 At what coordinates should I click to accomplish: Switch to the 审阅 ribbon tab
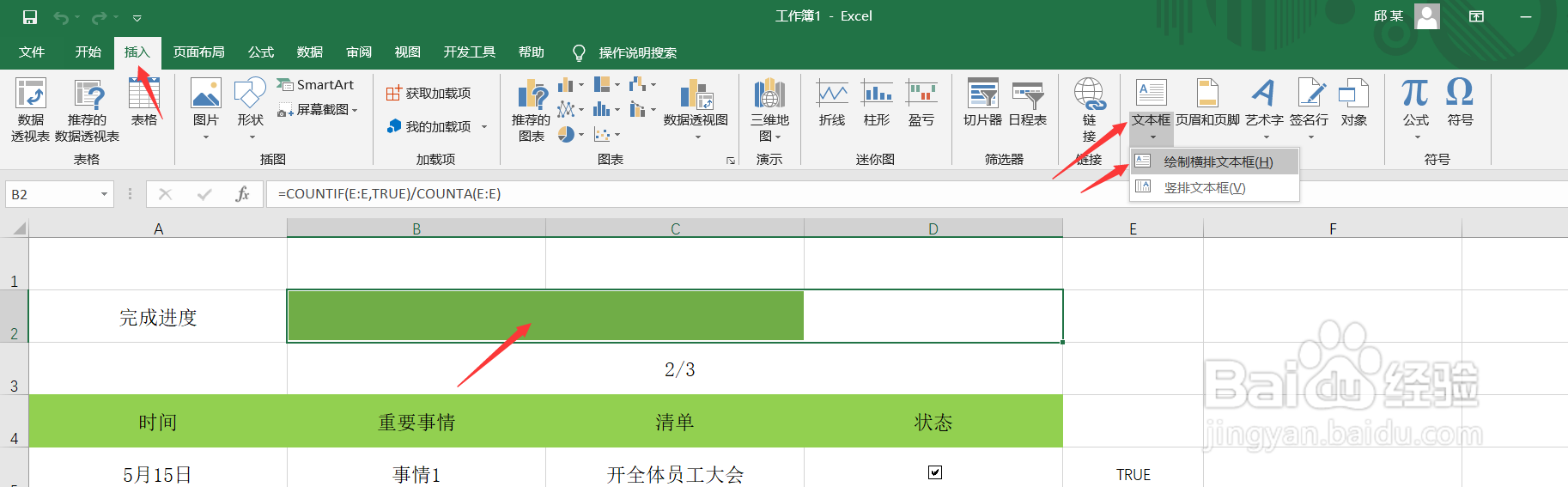click(359, 52)
